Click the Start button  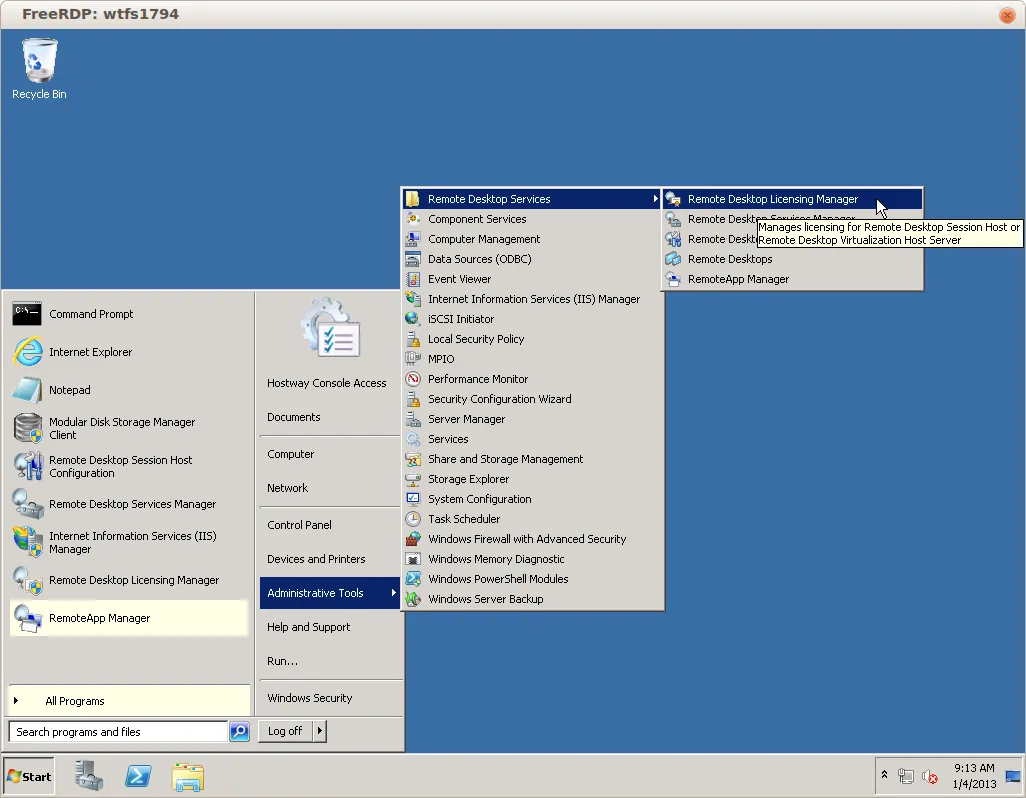click(29, 776)
